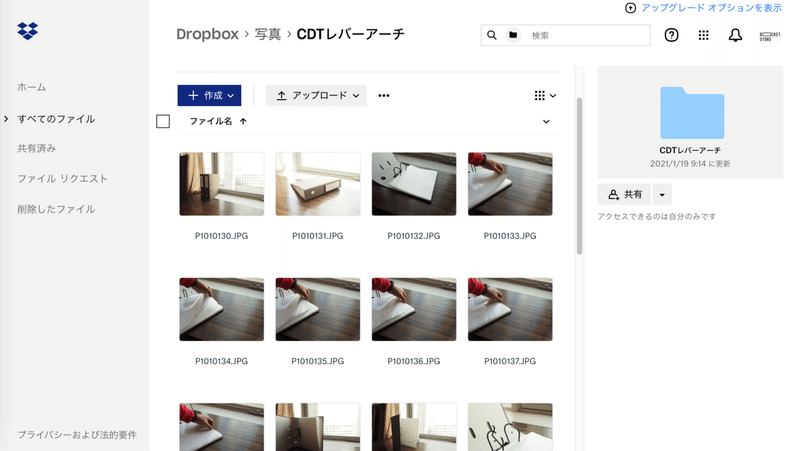Image resolution: width=800 pixels, height=451 pixels.
Task: Go to ホーム in sidebar
Action: [x=32, y=87]
